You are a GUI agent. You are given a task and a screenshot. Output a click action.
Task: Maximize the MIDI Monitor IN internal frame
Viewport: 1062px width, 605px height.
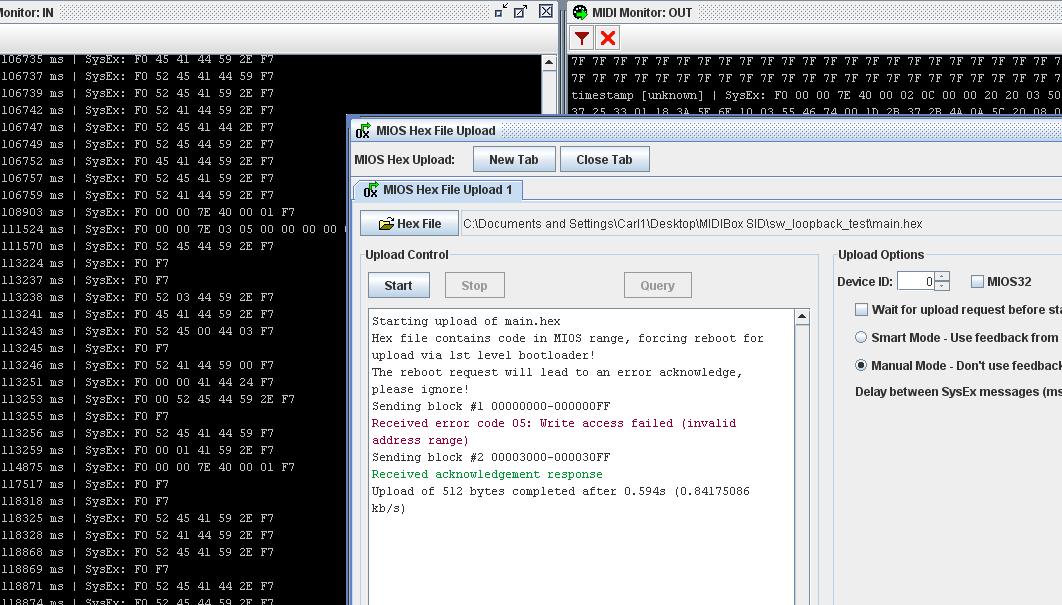tap(521, 11)
